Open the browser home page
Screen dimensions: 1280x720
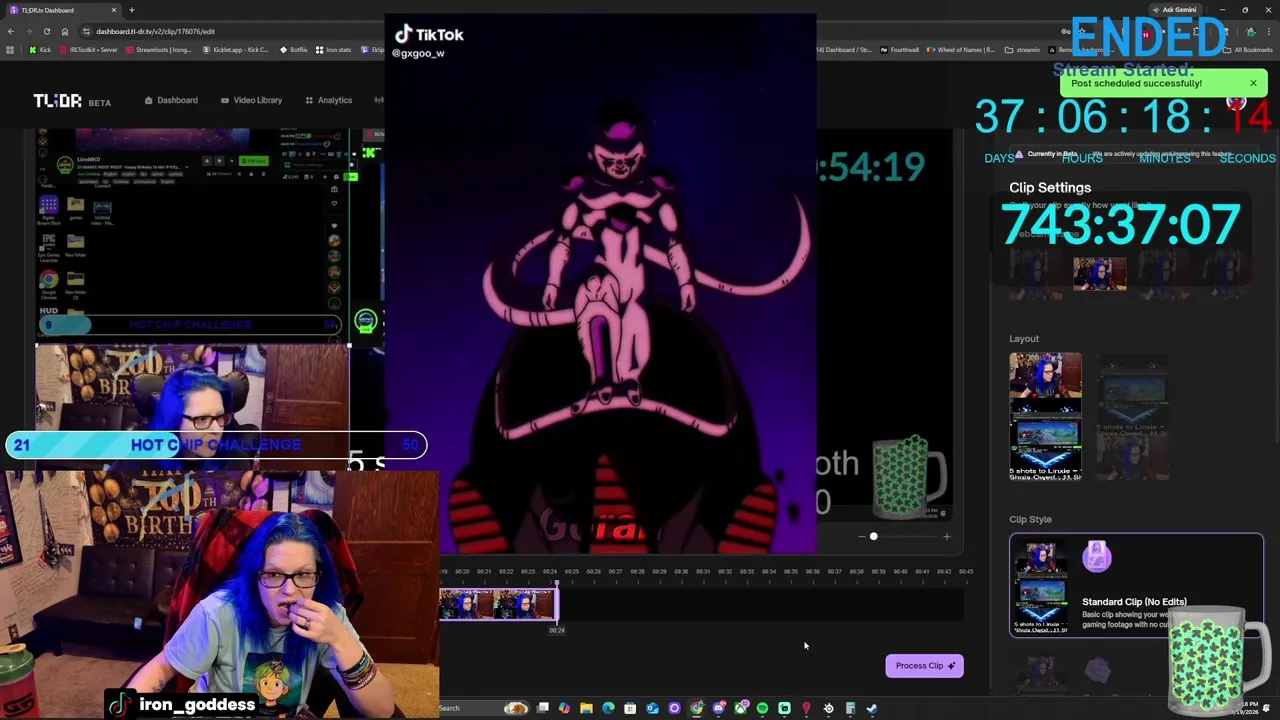tap(65, 31)
